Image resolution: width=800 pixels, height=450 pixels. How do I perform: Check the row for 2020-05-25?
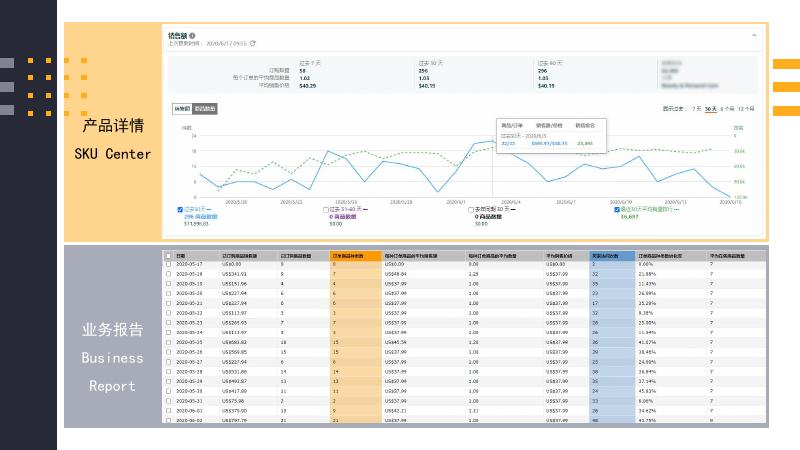click(169, 342)
